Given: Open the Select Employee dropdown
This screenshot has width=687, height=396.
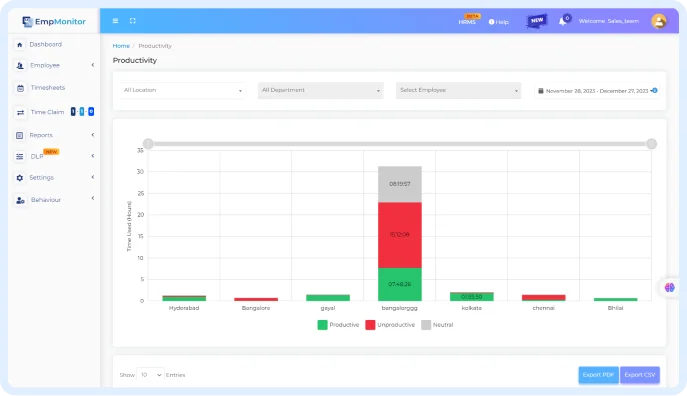Looking at the screenshot, I should [x=458, y=90].
